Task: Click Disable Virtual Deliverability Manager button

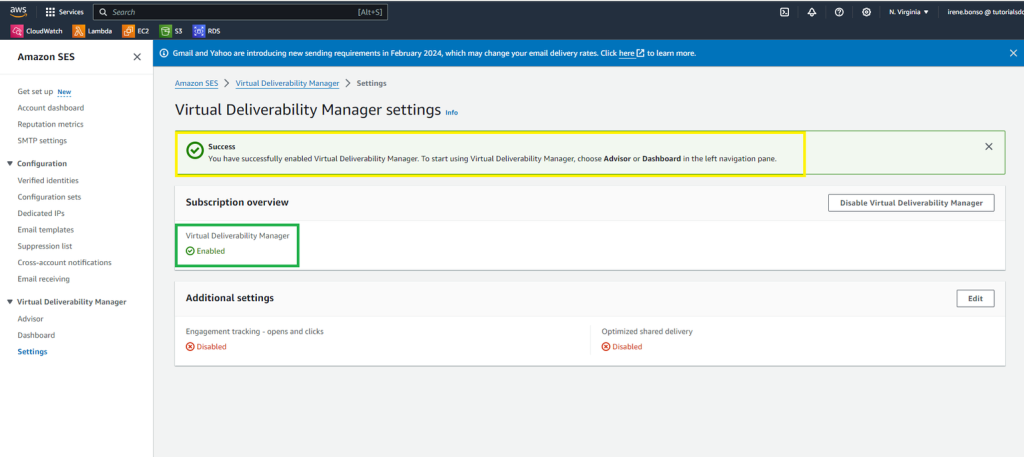Action: tap(911, 203)
